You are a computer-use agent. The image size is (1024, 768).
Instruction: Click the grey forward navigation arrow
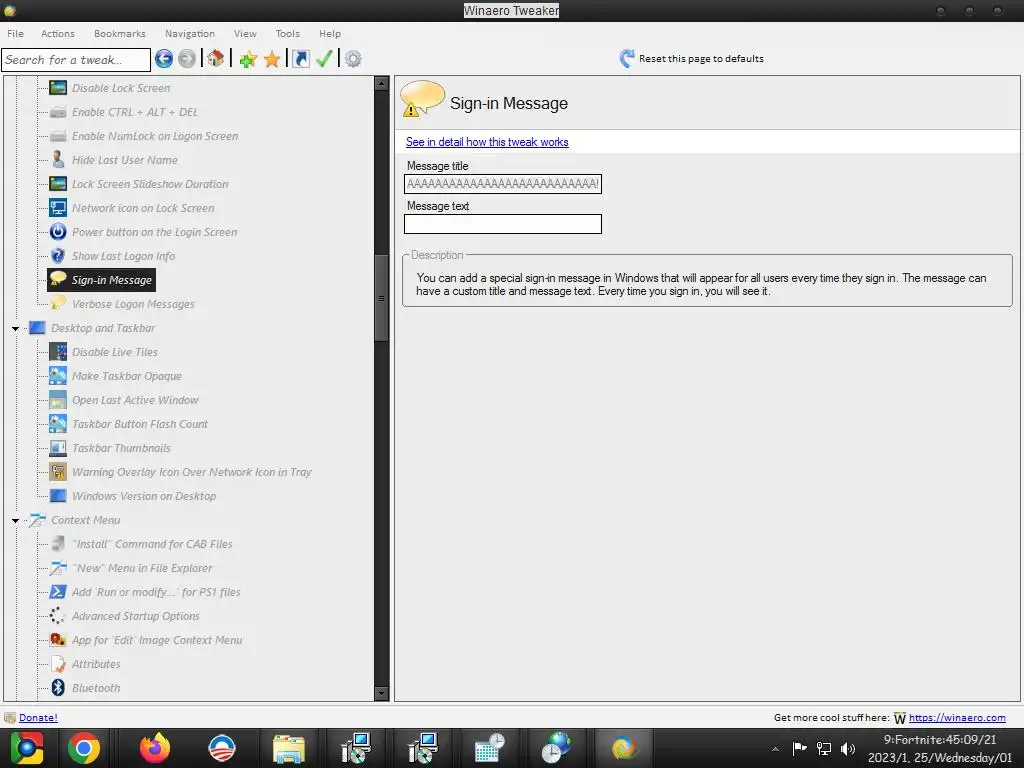pyautogui.click(x=187, y=59)
